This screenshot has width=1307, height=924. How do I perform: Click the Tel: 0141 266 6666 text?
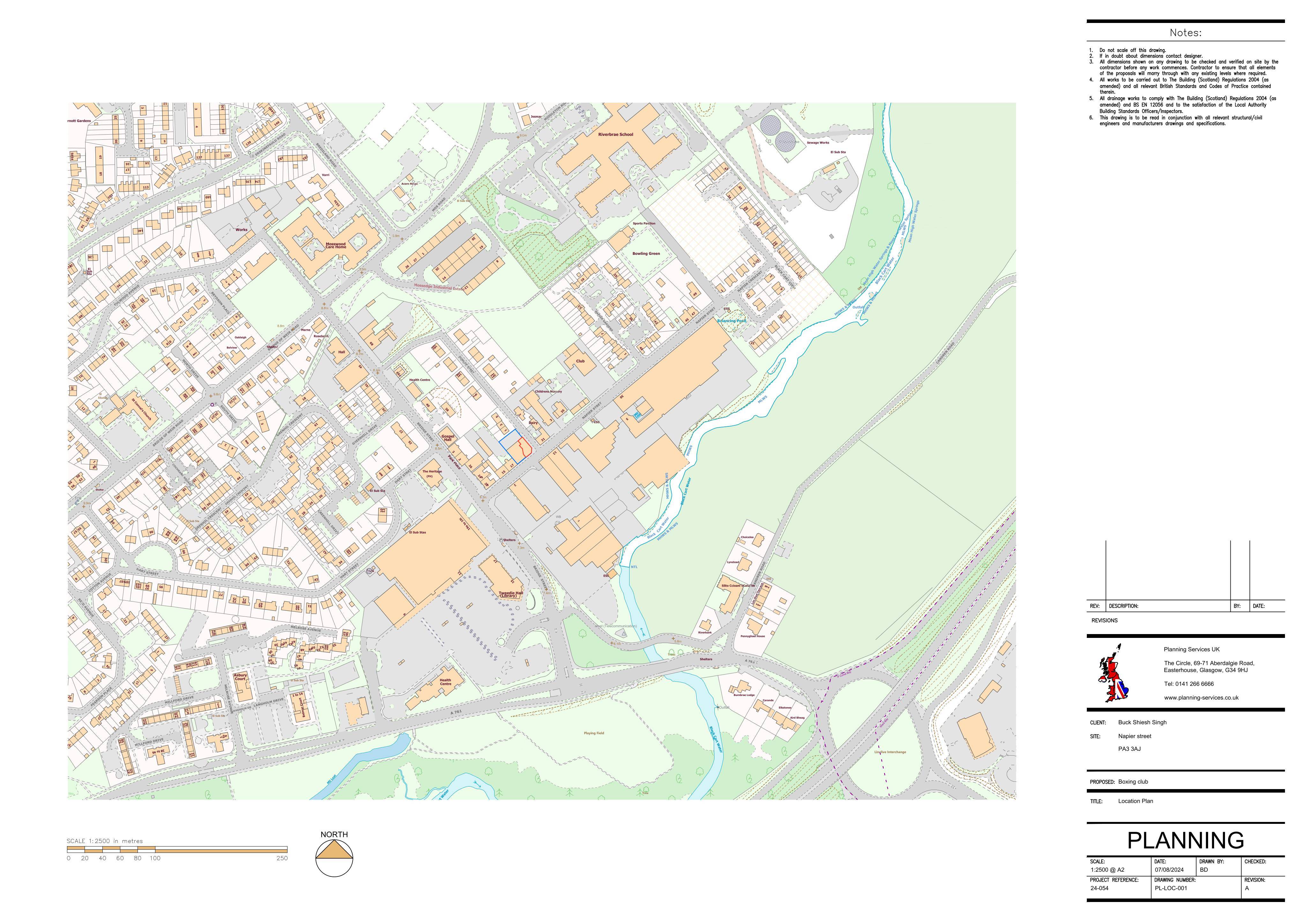point(1189,684)
